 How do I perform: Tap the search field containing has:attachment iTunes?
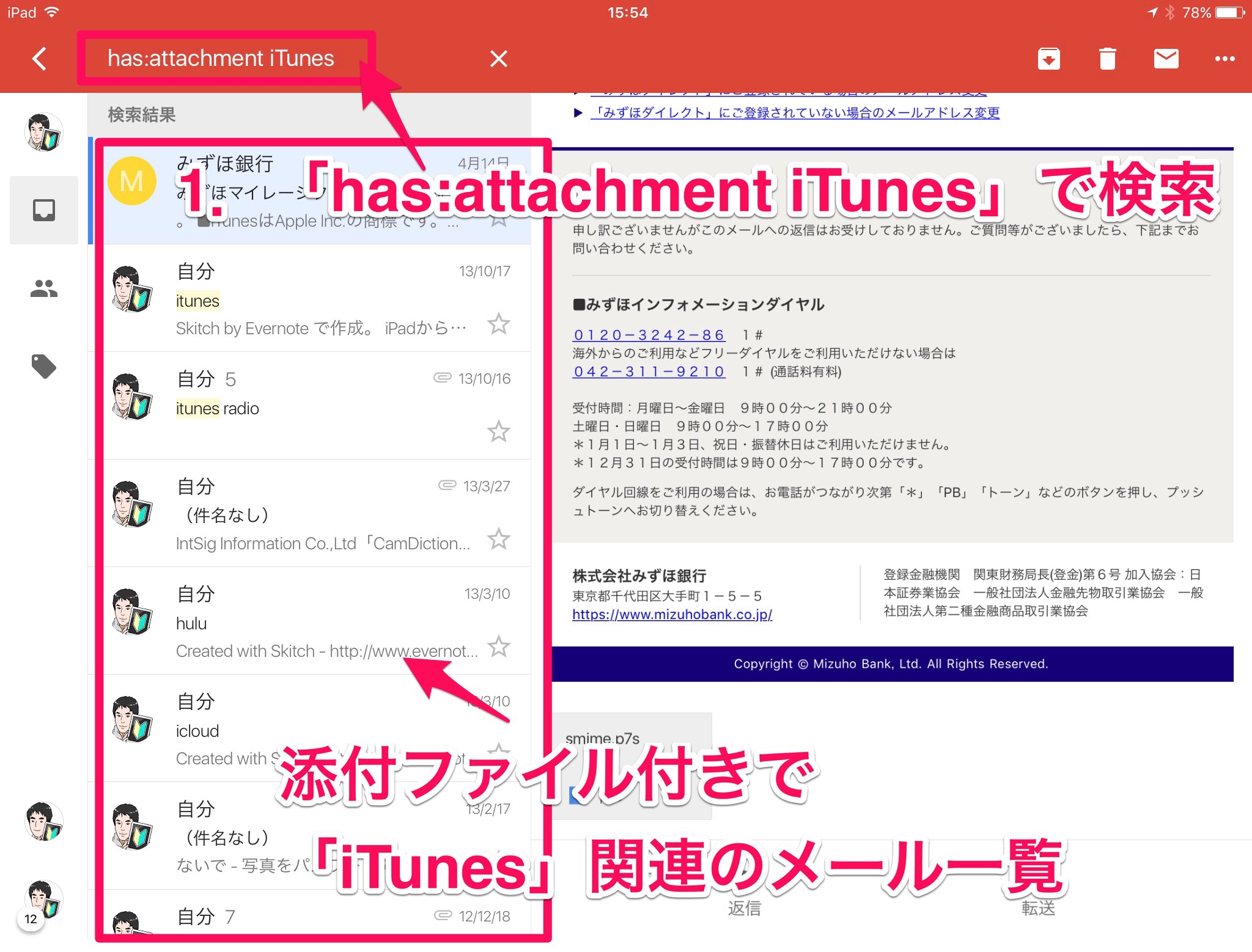click(x=221, y=59)
